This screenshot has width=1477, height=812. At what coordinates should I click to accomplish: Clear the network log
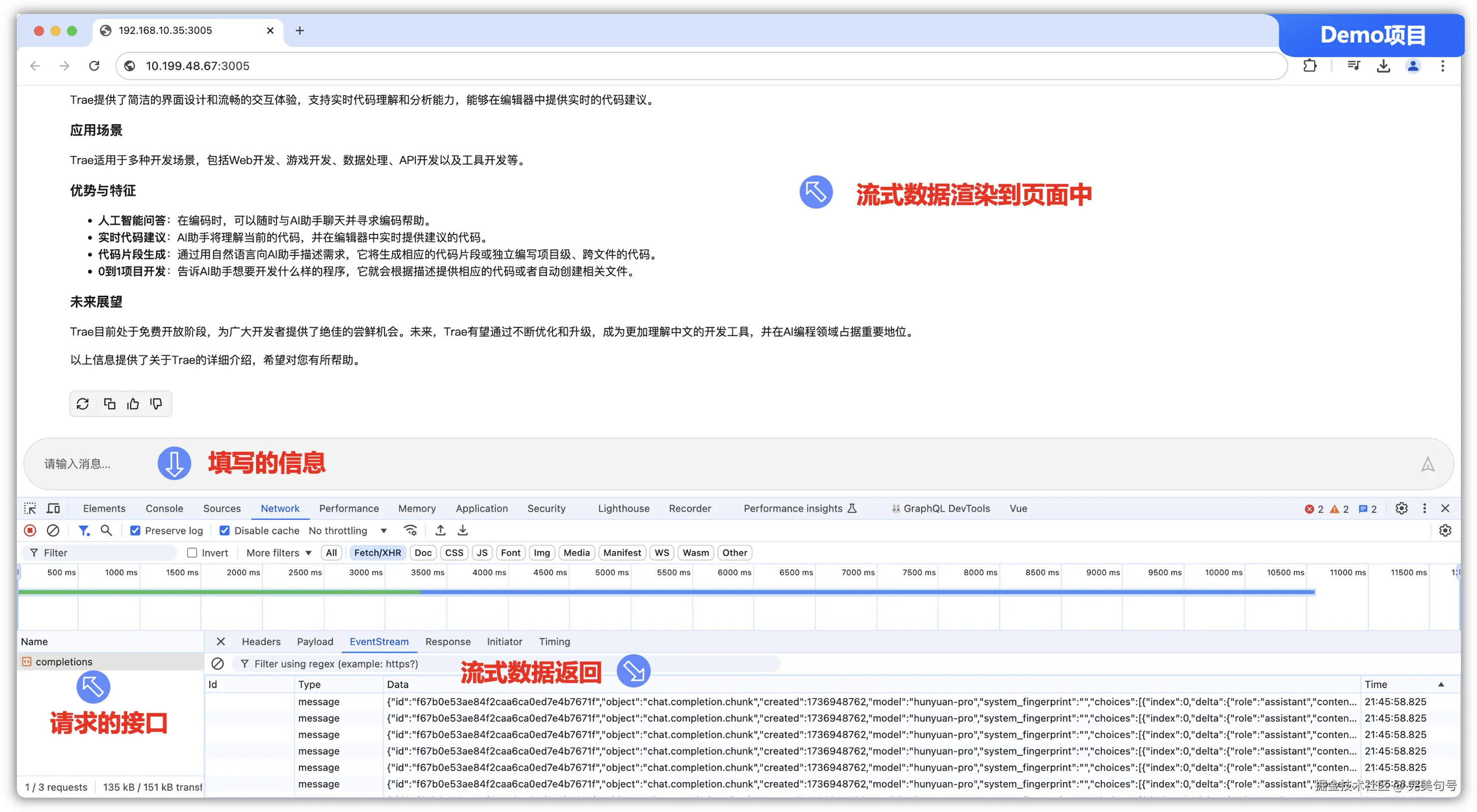pos(53,531)
